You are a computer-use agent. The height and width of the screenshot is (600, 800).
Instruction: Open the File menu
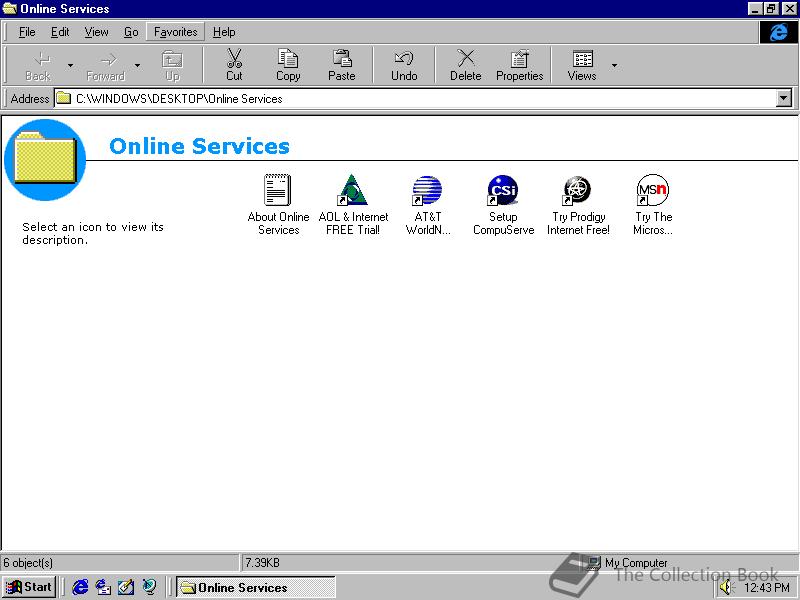tap(27, 32)
